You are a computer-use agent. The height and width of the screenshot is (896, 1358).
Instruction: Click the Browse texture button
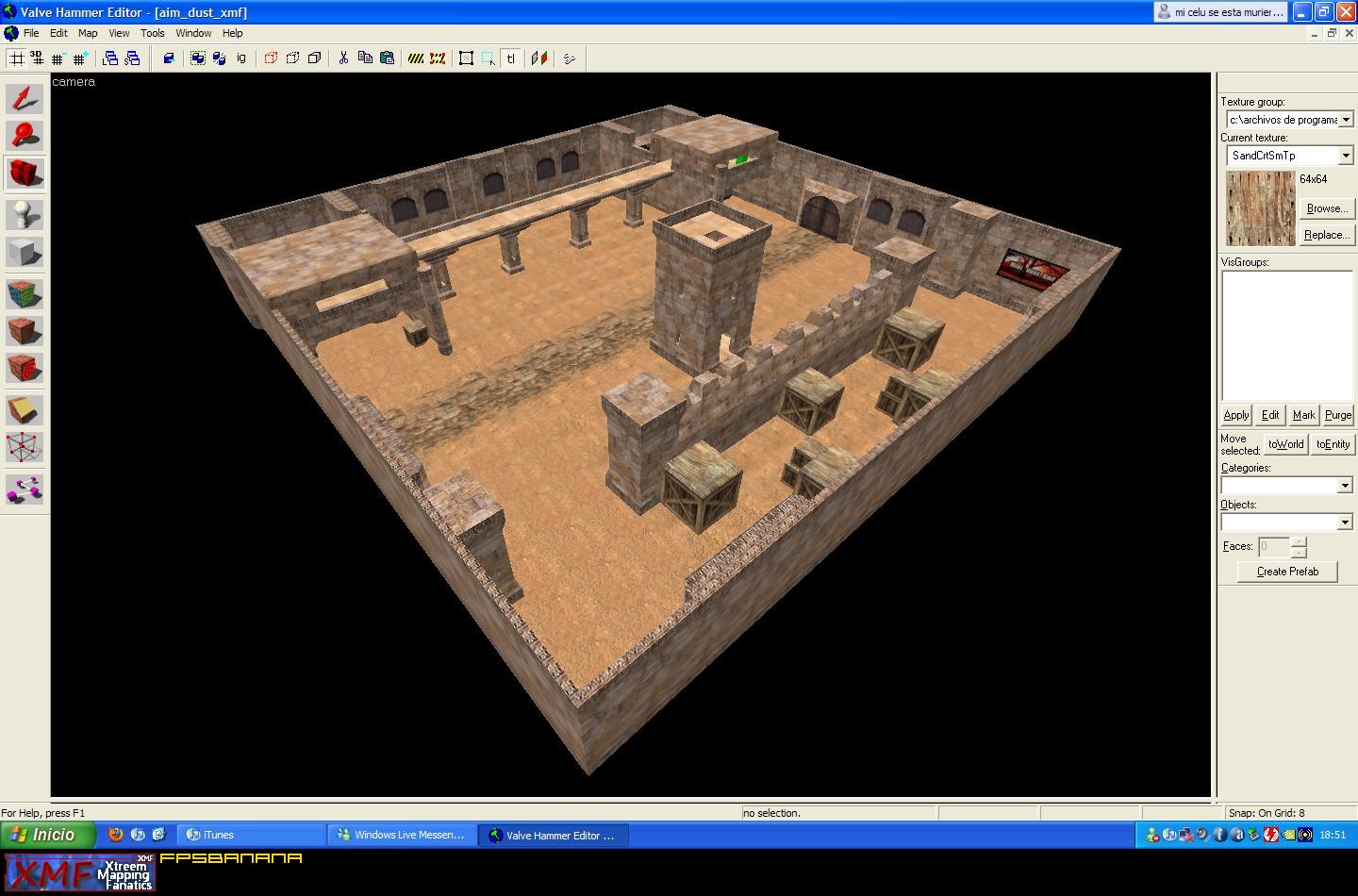(1326, 208)
